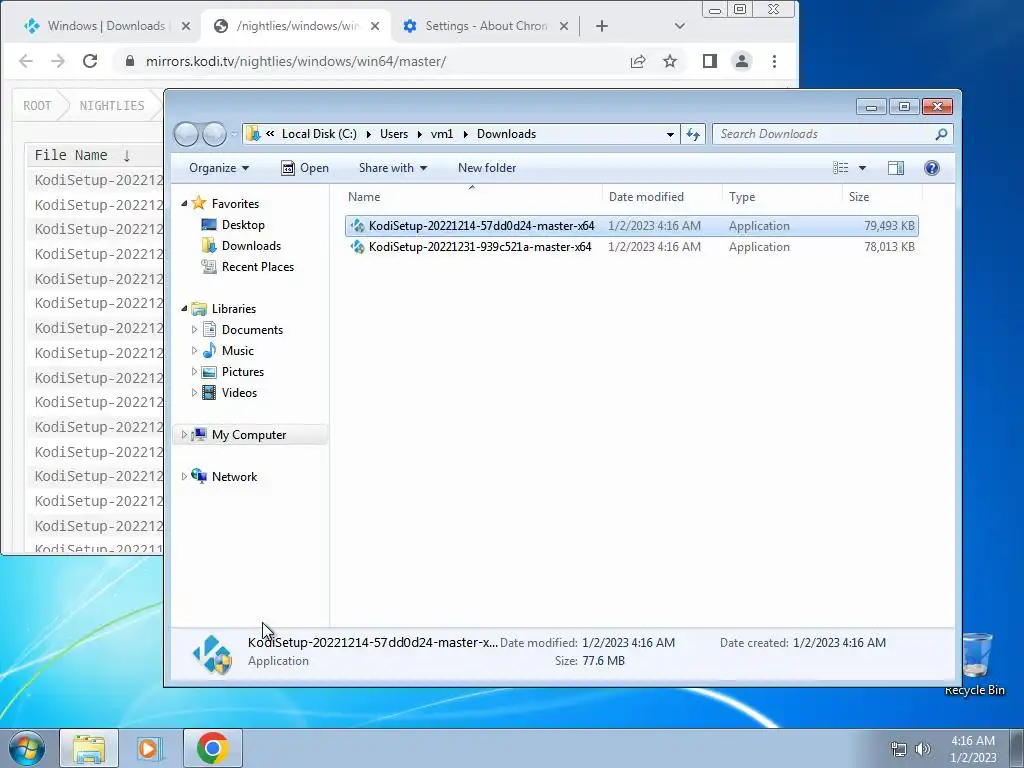
Task: Select My Computer in navigation pane
Action: (249, 435)
